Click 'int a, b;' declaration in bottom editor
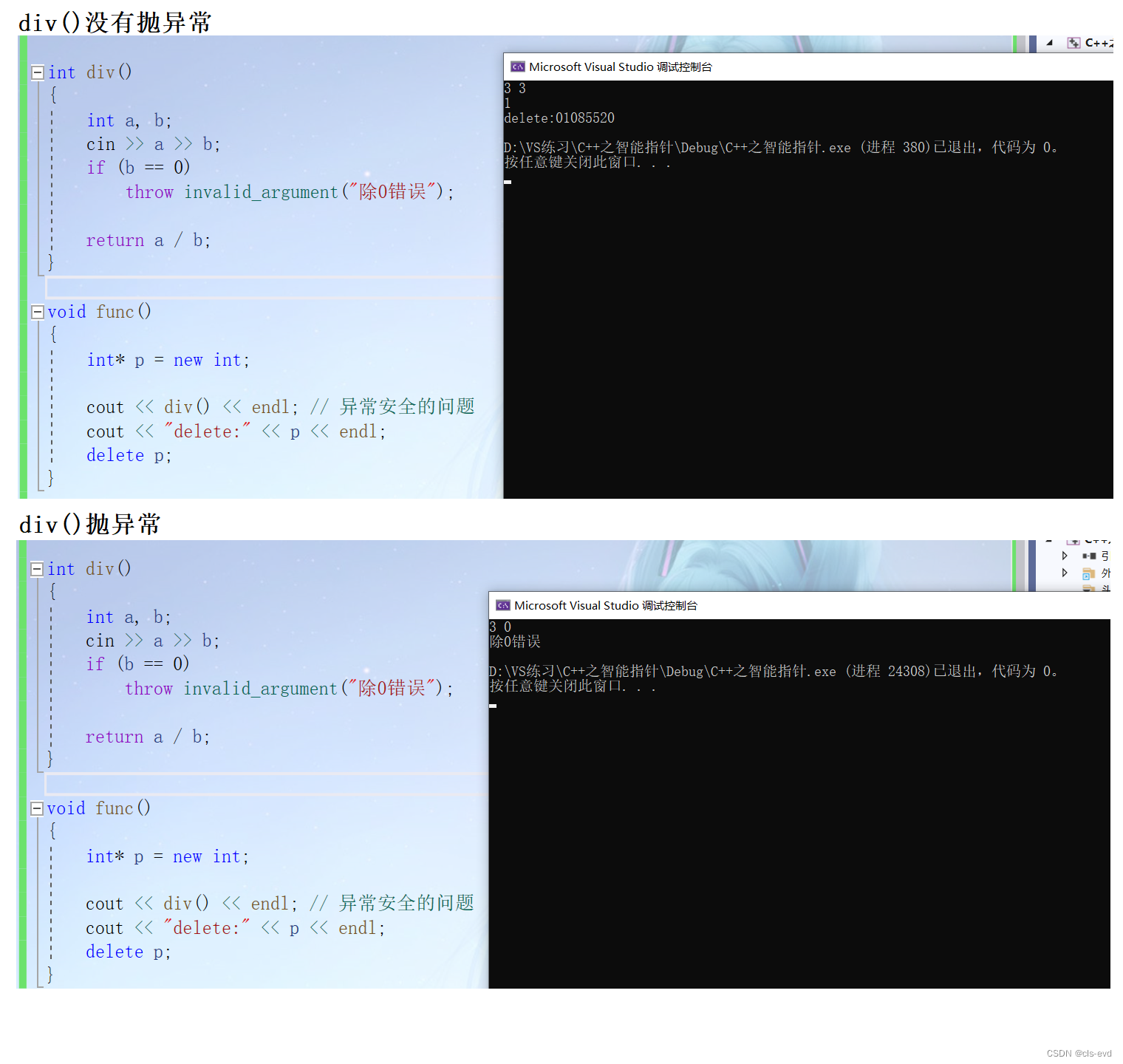Screen dimensions: 1123x1064 [129, 617]
